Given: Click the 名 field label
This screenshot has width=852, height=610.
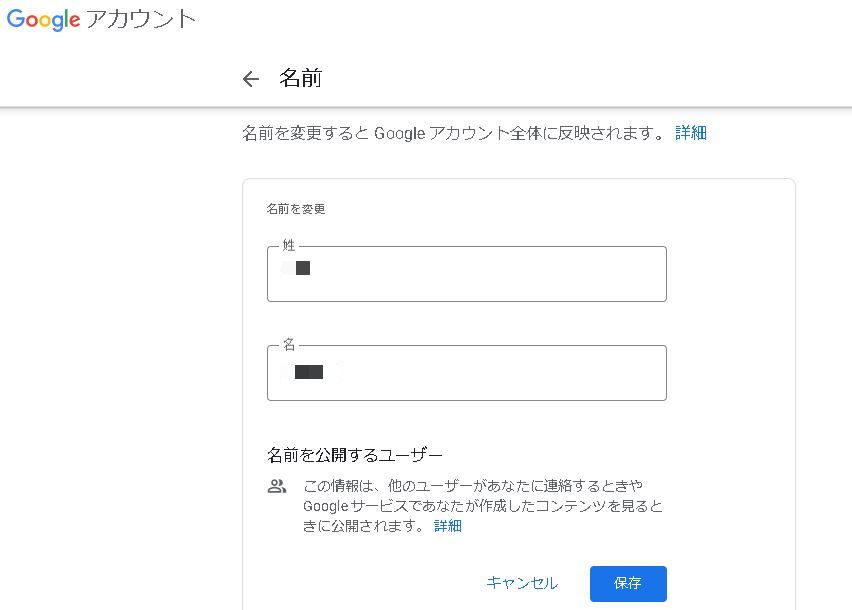Looking at the screenshot, I should coord(289,344).
